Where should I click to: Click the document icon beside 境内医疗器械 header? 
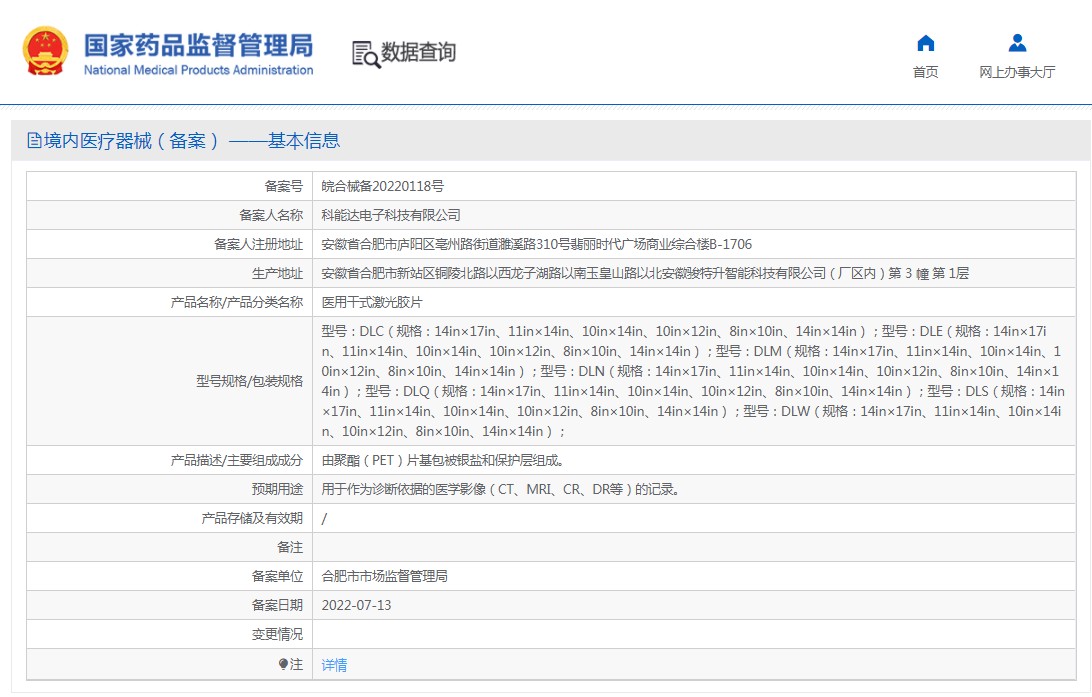[34, 141]
